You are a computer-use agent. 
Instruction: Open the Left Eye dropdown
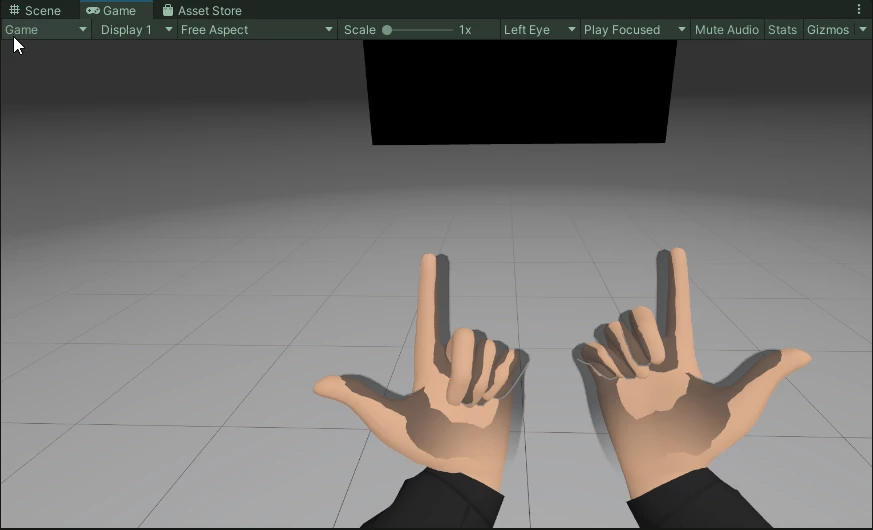tap(539, 30)
